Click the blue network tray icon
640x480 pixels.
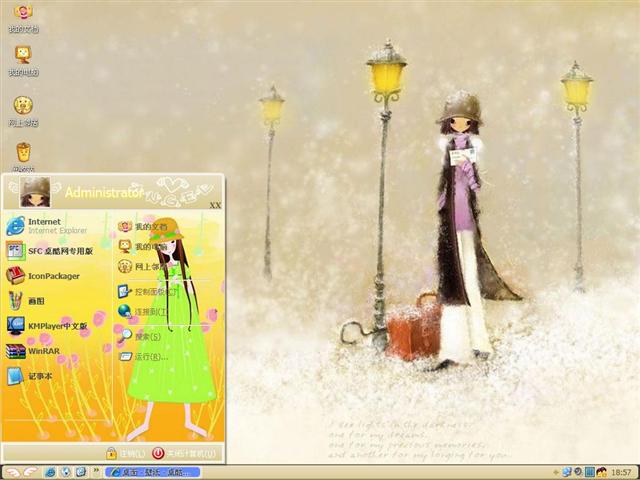pos(567,472)
